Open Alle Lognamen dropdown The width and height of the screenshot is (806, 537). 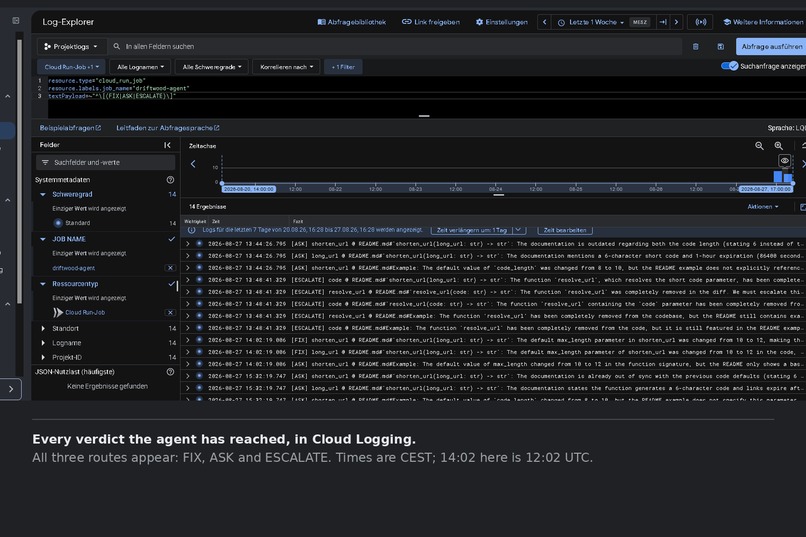(x=140, y=67)
